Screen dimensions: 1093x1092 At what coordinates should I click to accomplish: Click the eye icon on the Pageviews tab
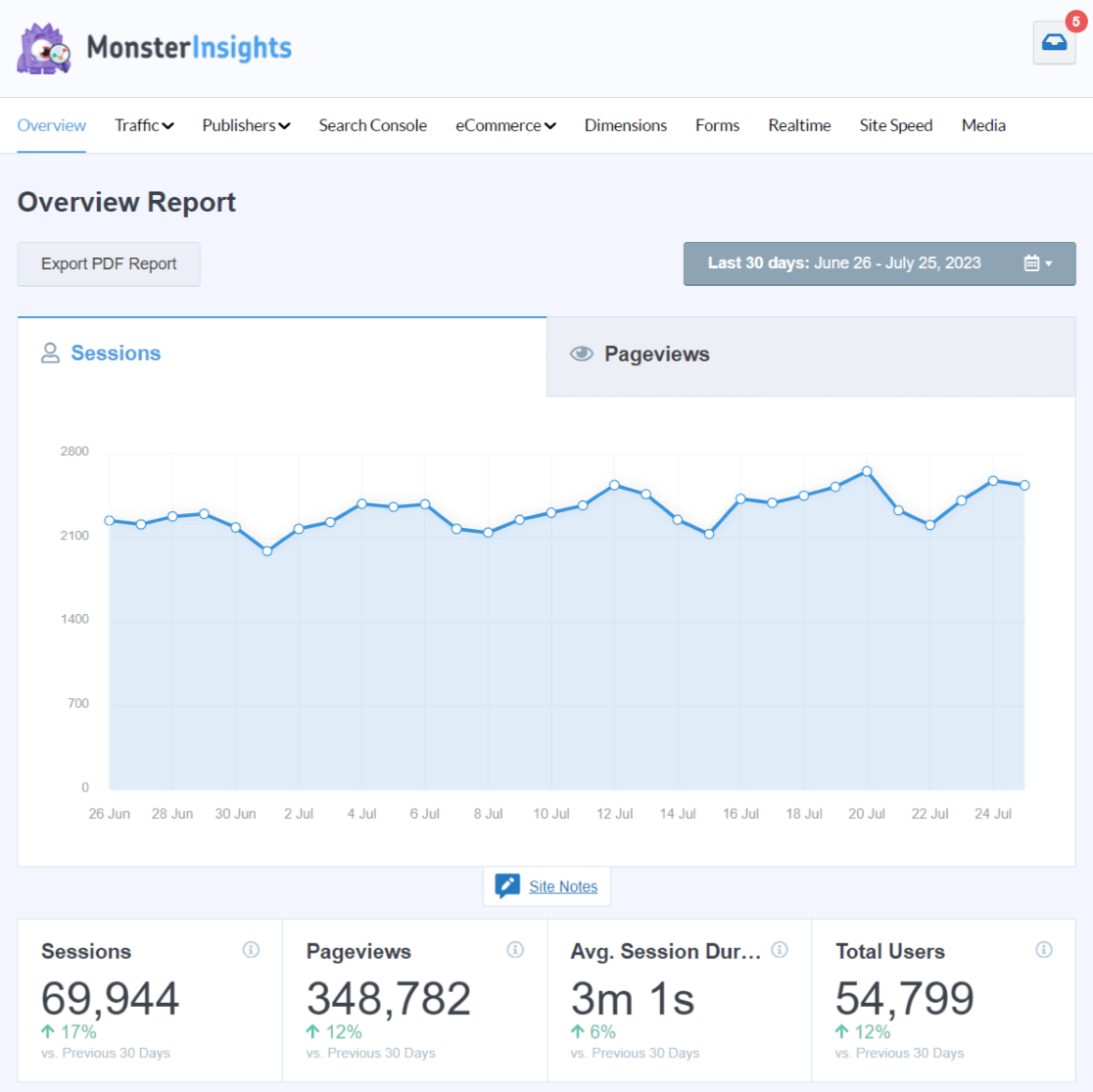pos(582,354)
